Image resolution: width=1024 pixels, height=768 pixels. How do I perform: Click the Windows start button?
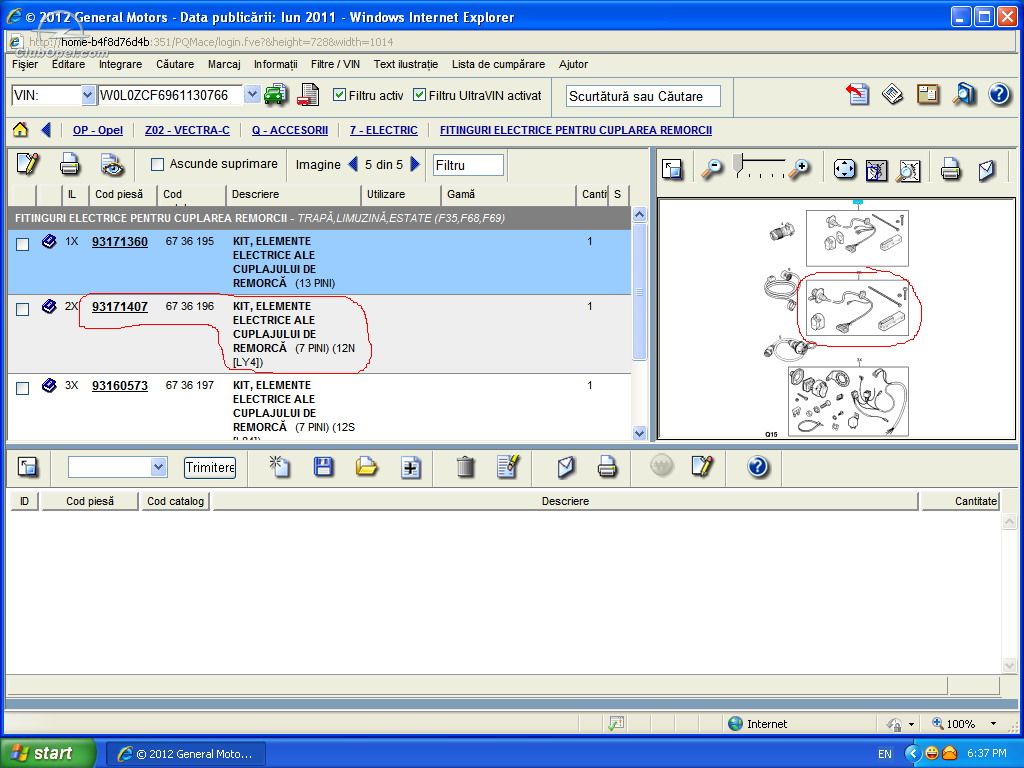coord(48,753)
